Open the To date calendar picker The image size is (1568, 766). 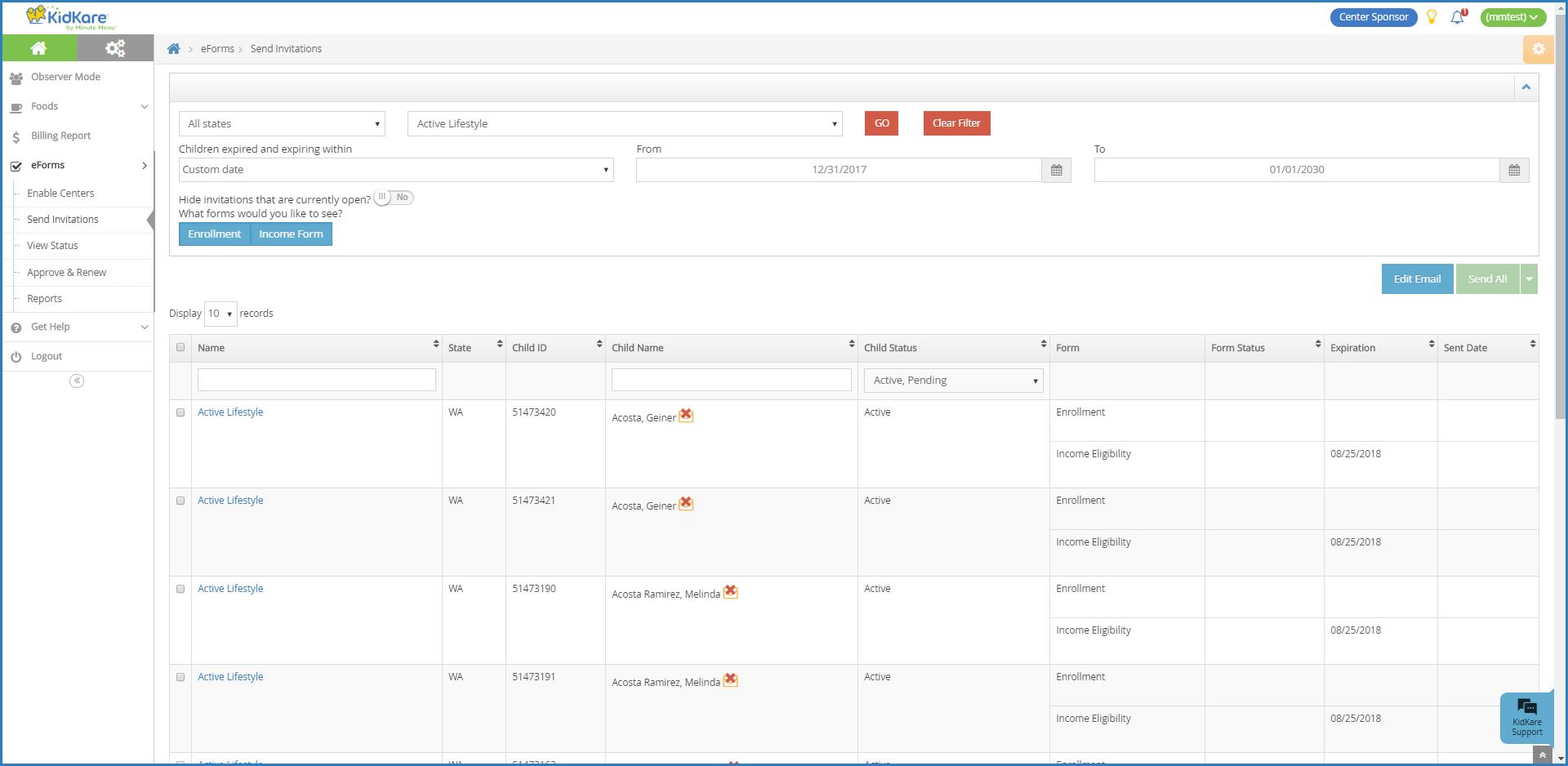[x=1514, y=170]
